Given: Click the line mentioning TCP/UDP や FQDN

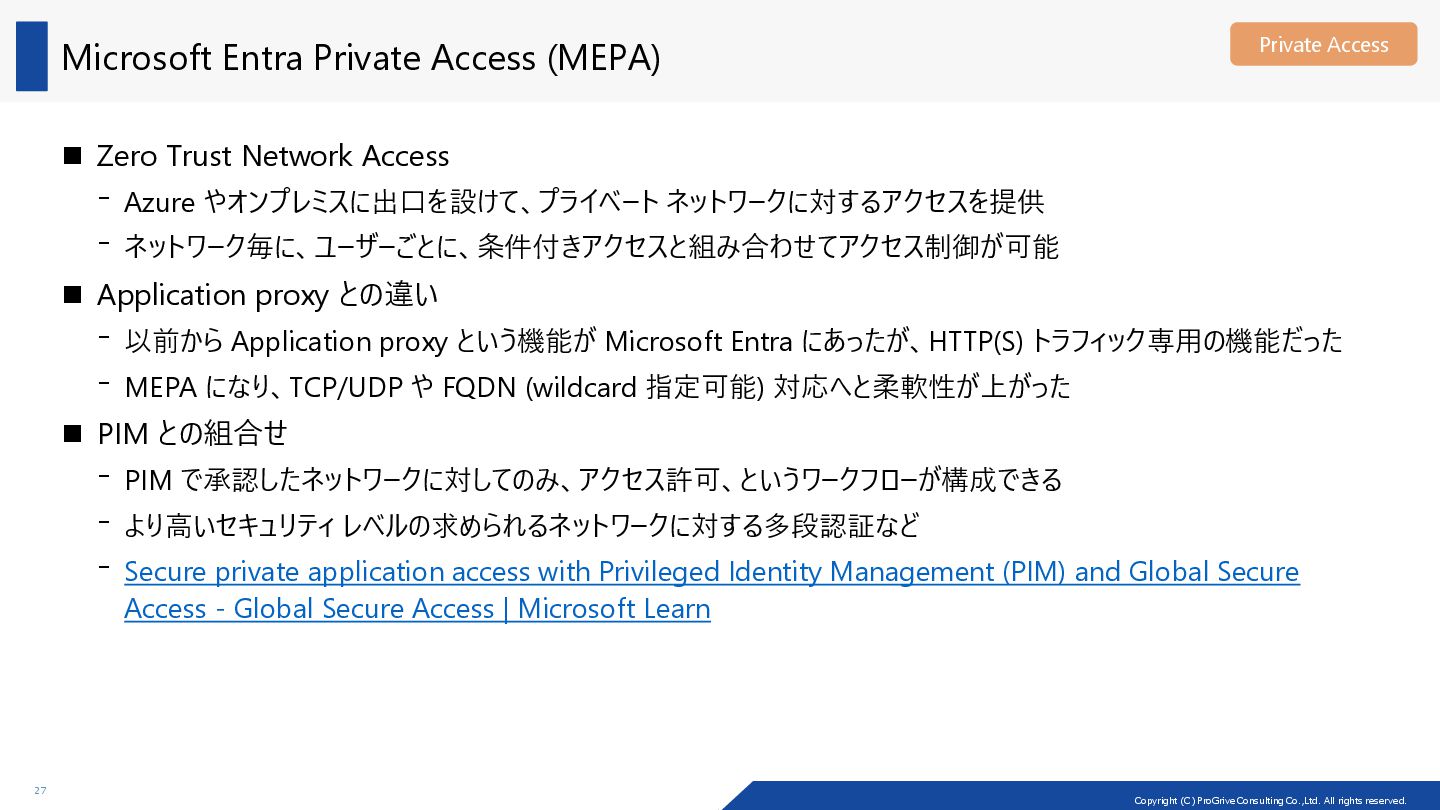Looking at the screenshot, I should [597, 386].
